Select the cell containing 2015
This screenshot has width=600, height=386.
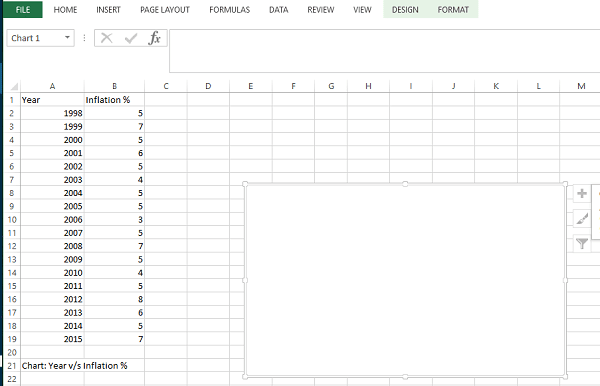52,339
